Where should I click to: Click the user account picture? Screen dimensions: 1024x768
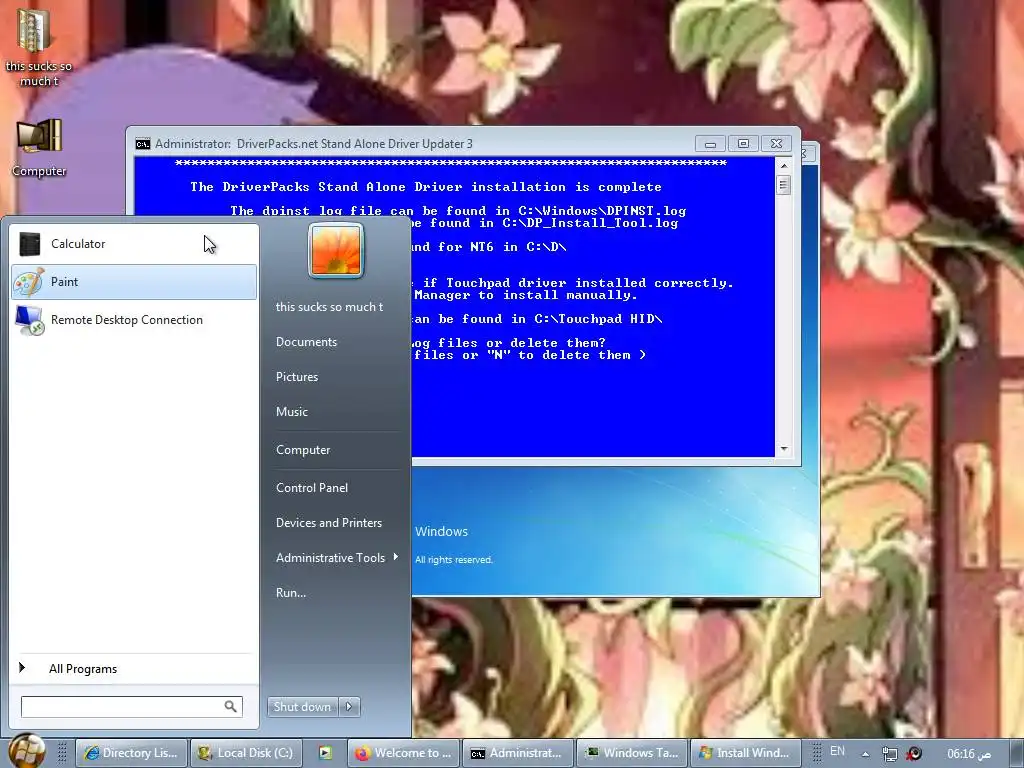(x=336, y=250)
